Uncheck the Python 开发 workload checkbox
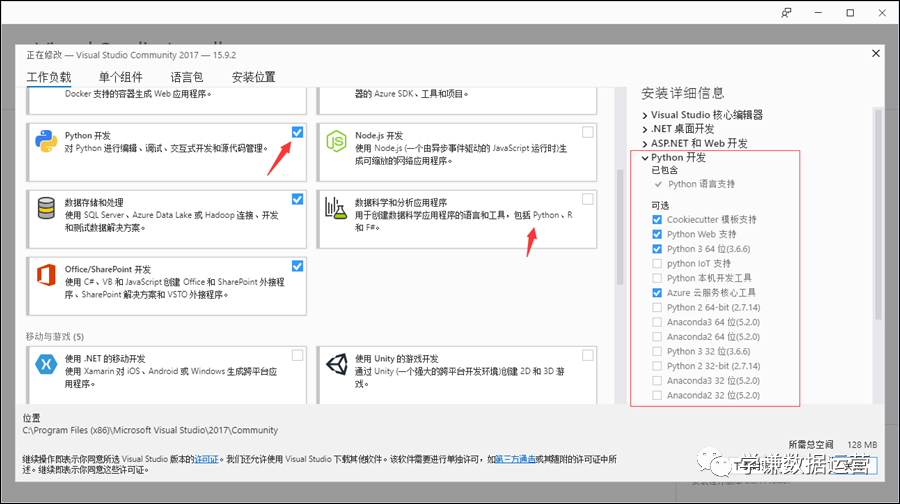900x504 pixels. pos(297,132)
